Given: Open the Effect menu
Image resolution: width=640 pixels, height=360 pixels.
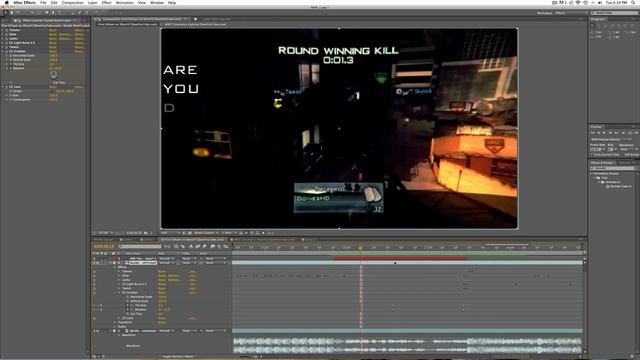Looking at the screenshot, I should tap(107, 2).
